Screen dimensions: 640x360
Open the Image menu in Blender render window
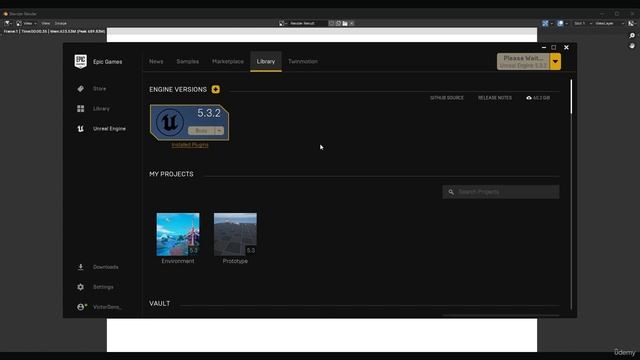click(x=61, y=23)
